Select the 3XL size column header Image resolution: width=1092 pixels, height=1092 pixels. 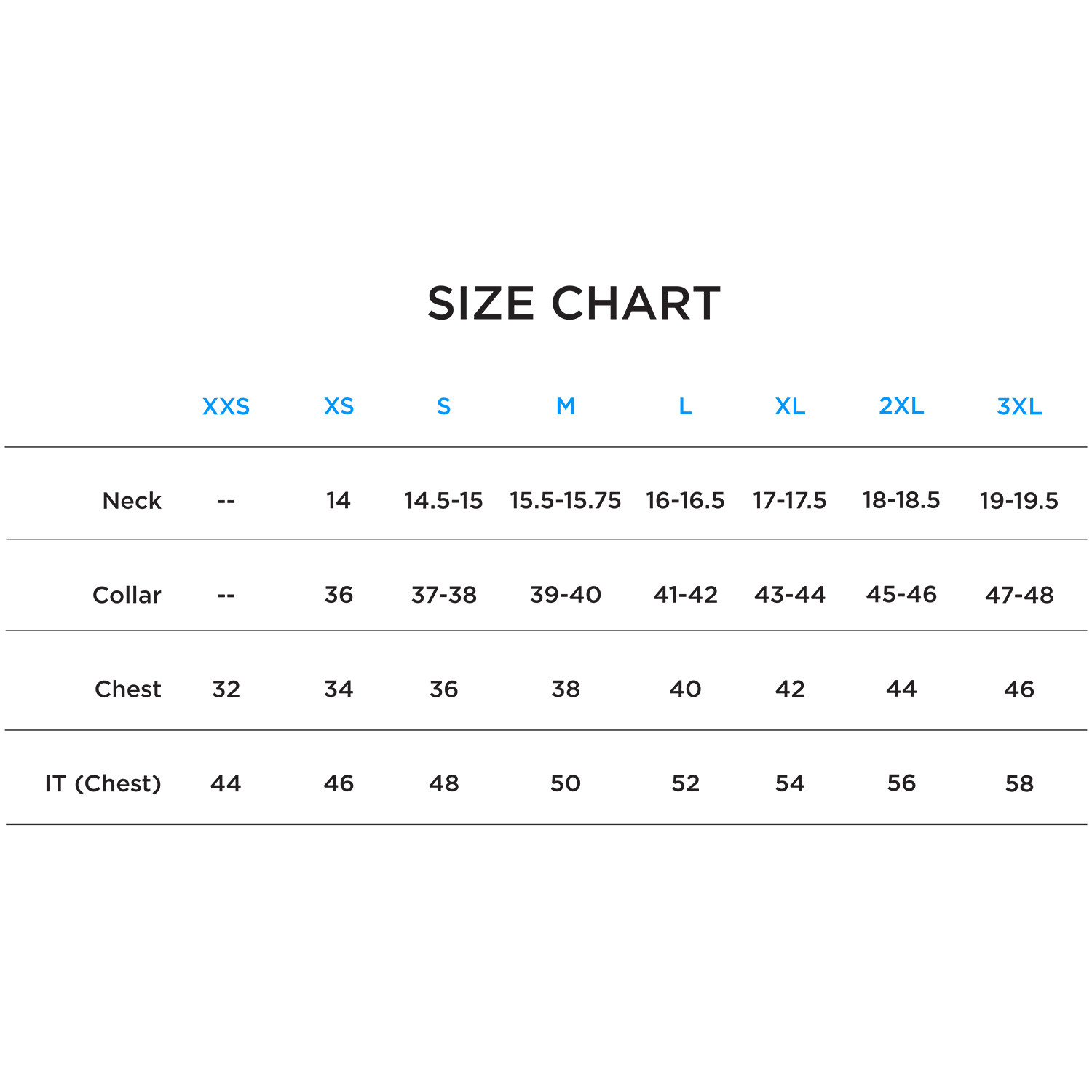(1019, 406)
